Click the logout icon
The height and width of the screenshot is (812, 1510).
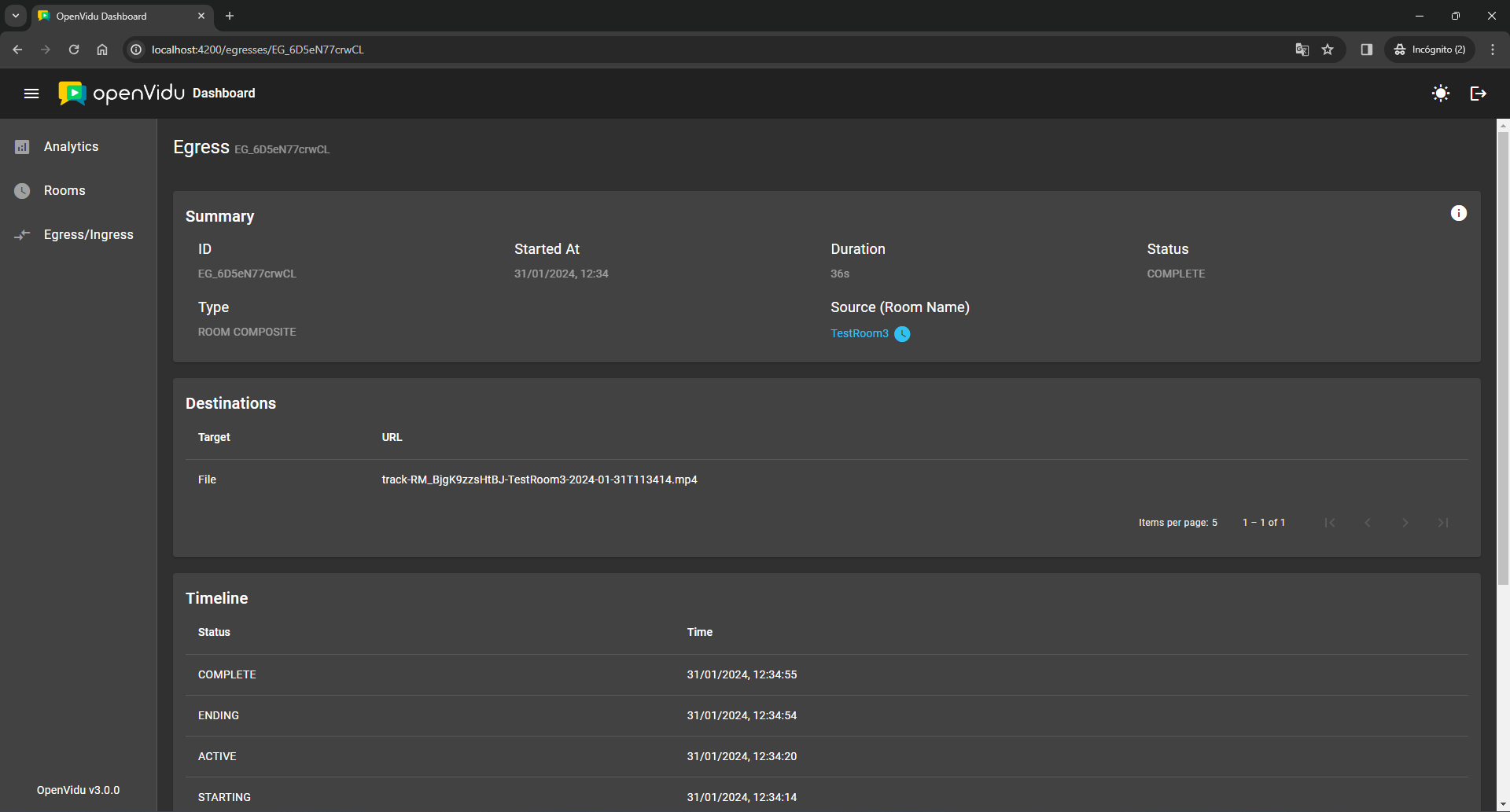pos(1478,94)
